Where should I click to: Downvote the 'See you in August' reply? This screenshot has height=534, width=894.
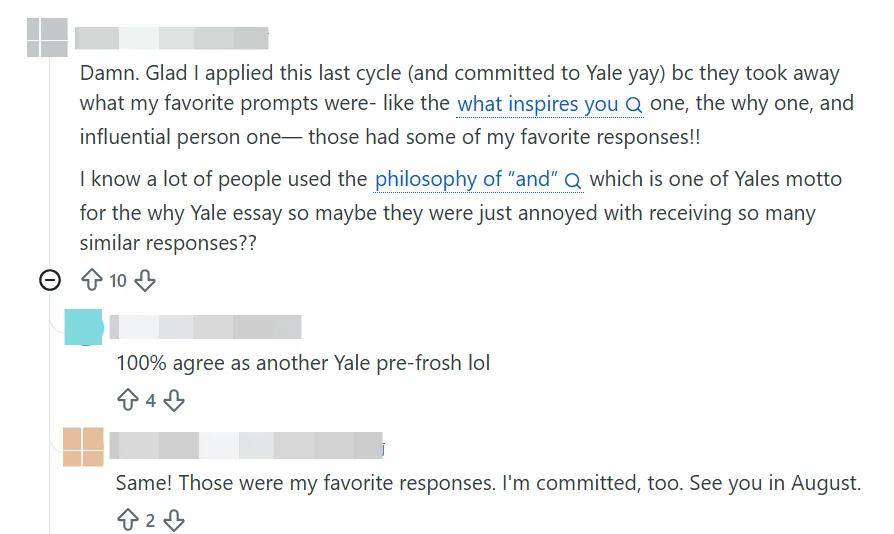(174, 520)
